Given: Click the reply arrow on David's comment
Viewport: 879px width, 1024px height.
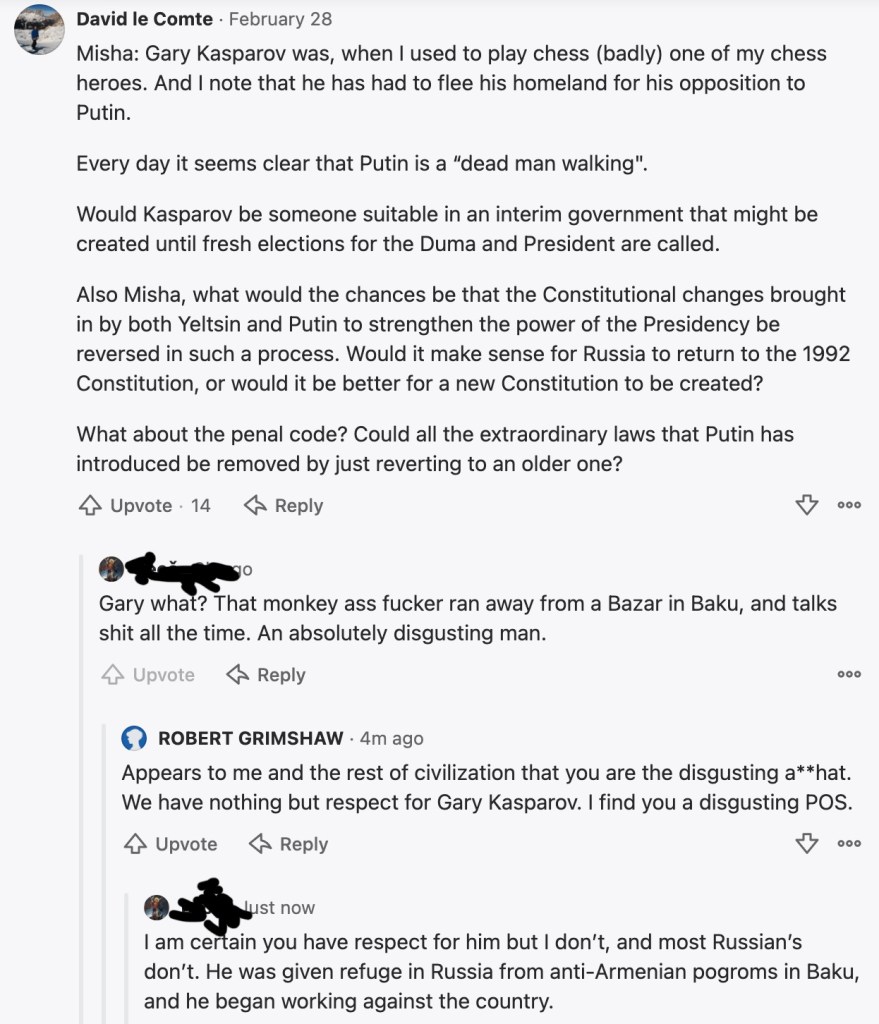Looking at the screenshot, I should point(284,506).
